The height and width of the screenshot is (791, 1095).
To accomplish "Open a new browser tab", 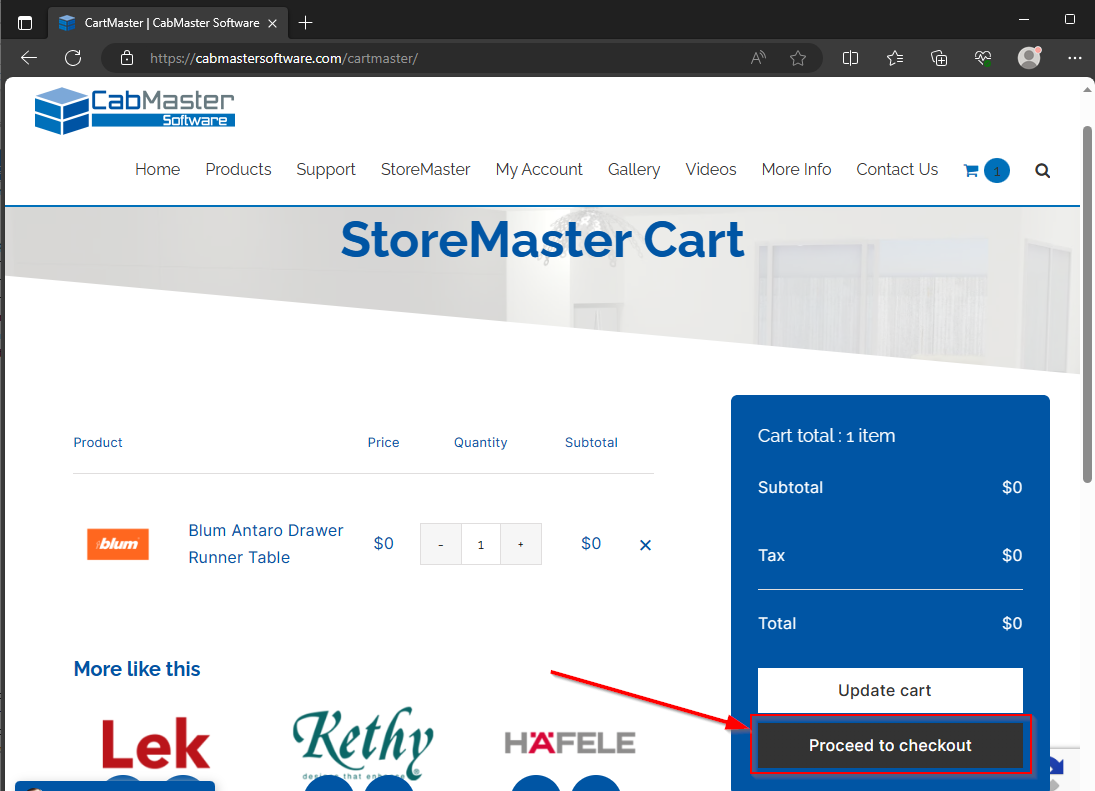I will coord(305,23).
